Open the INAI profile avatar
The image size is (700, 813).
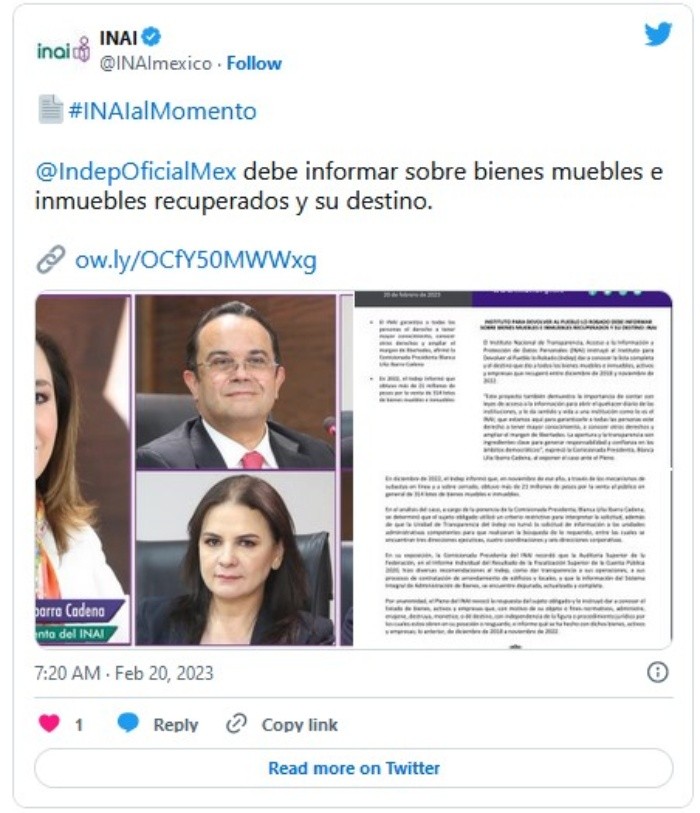click(63, 50)
